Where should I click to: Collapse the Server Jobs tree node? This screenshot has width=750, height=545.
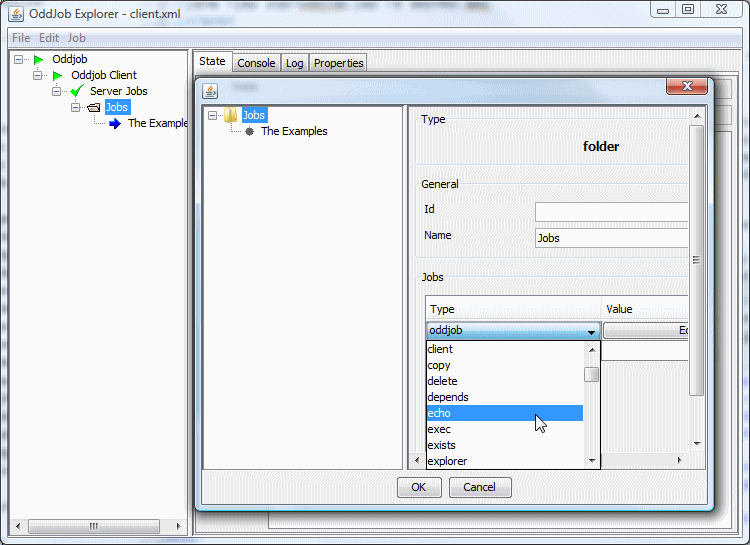coord(57,92)
